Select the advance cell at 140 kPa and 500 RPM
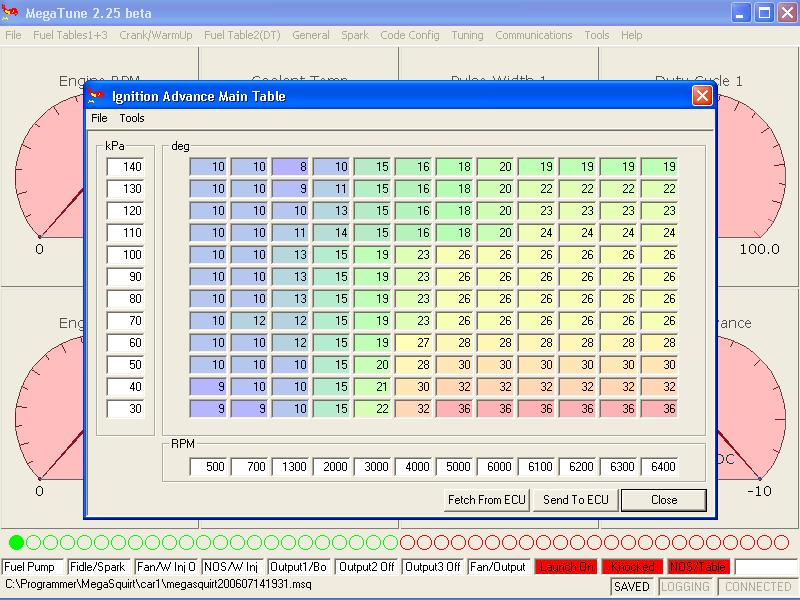 [208, 167]
